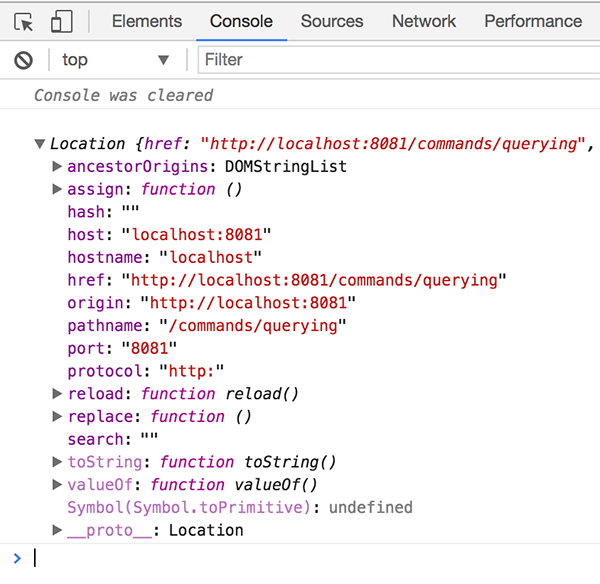
Task: Switch to the Elements tab
Action: coord(147,21)
